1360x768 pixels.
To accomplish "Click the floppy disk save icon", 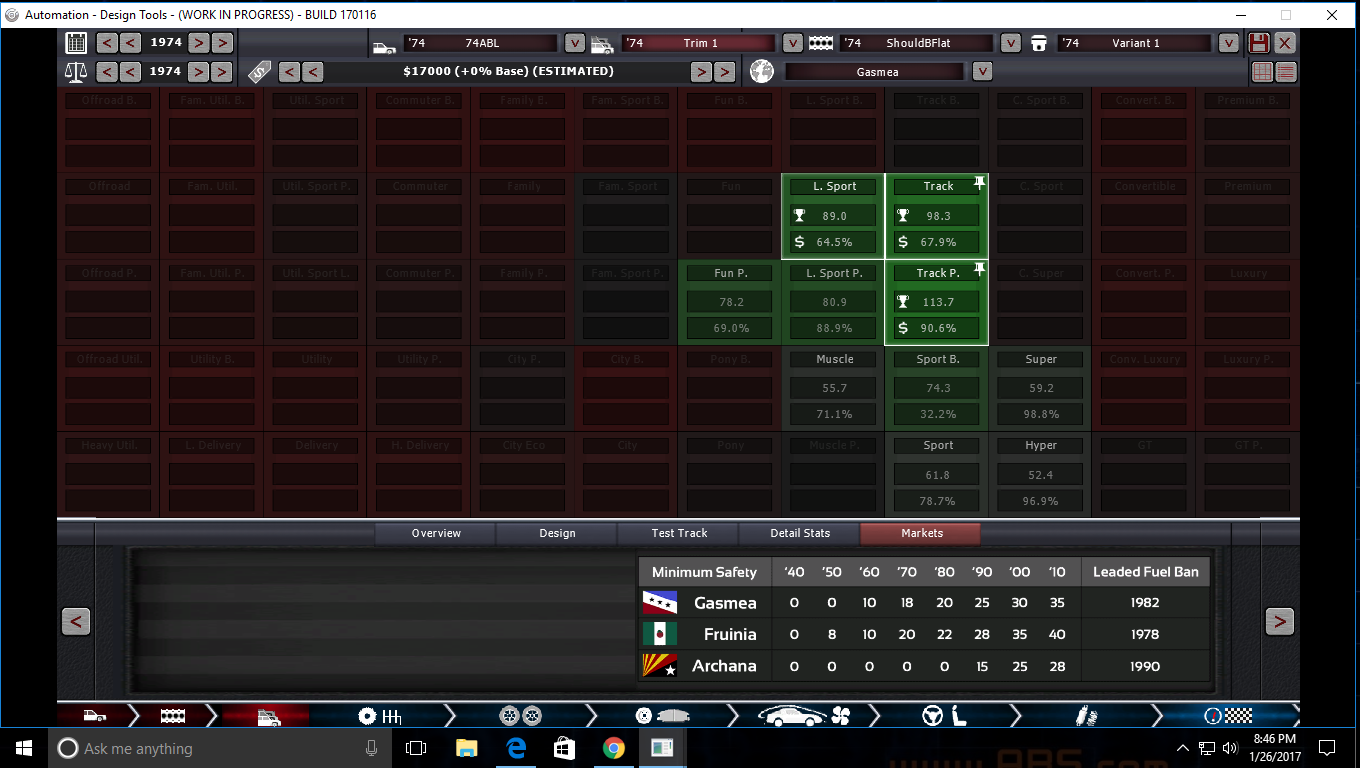I will tap(1259, 43).
